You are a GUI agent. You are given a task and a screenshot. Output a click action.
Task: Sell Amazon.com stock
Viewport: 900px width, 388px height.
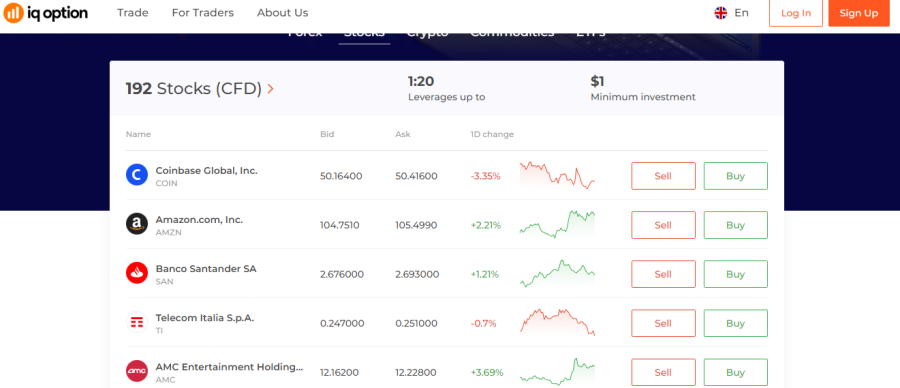coord(663,225)
